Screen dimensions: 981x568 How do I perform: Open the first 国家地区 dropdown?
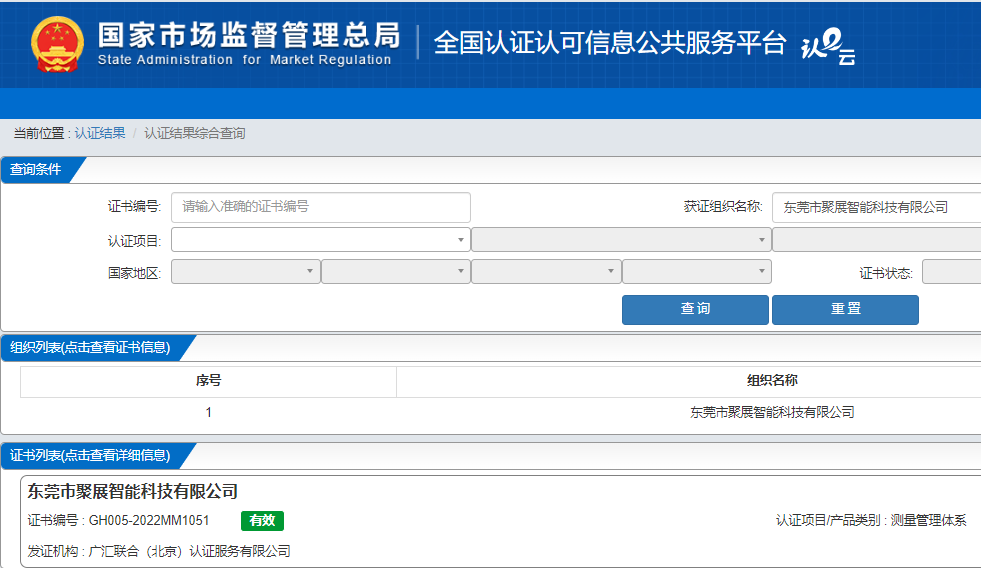click(x=246, y=271)
